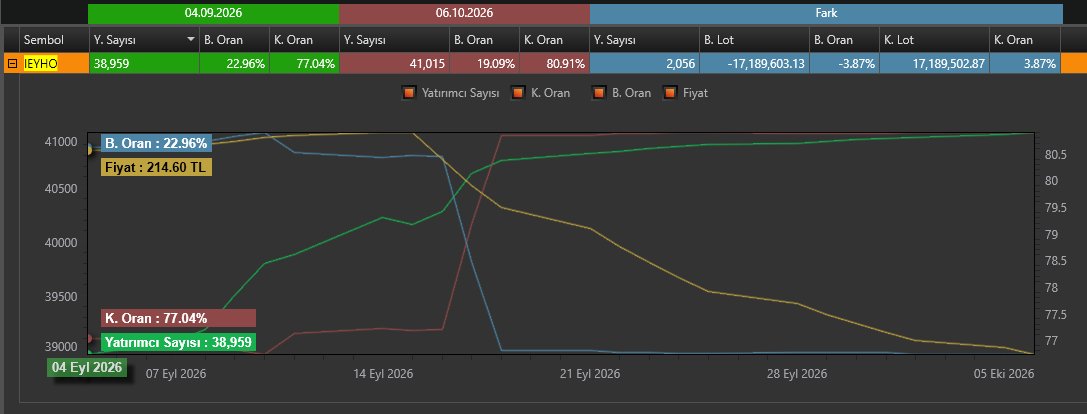
Task: Click the -3.87% cell
Action: (x=844, y=63)
